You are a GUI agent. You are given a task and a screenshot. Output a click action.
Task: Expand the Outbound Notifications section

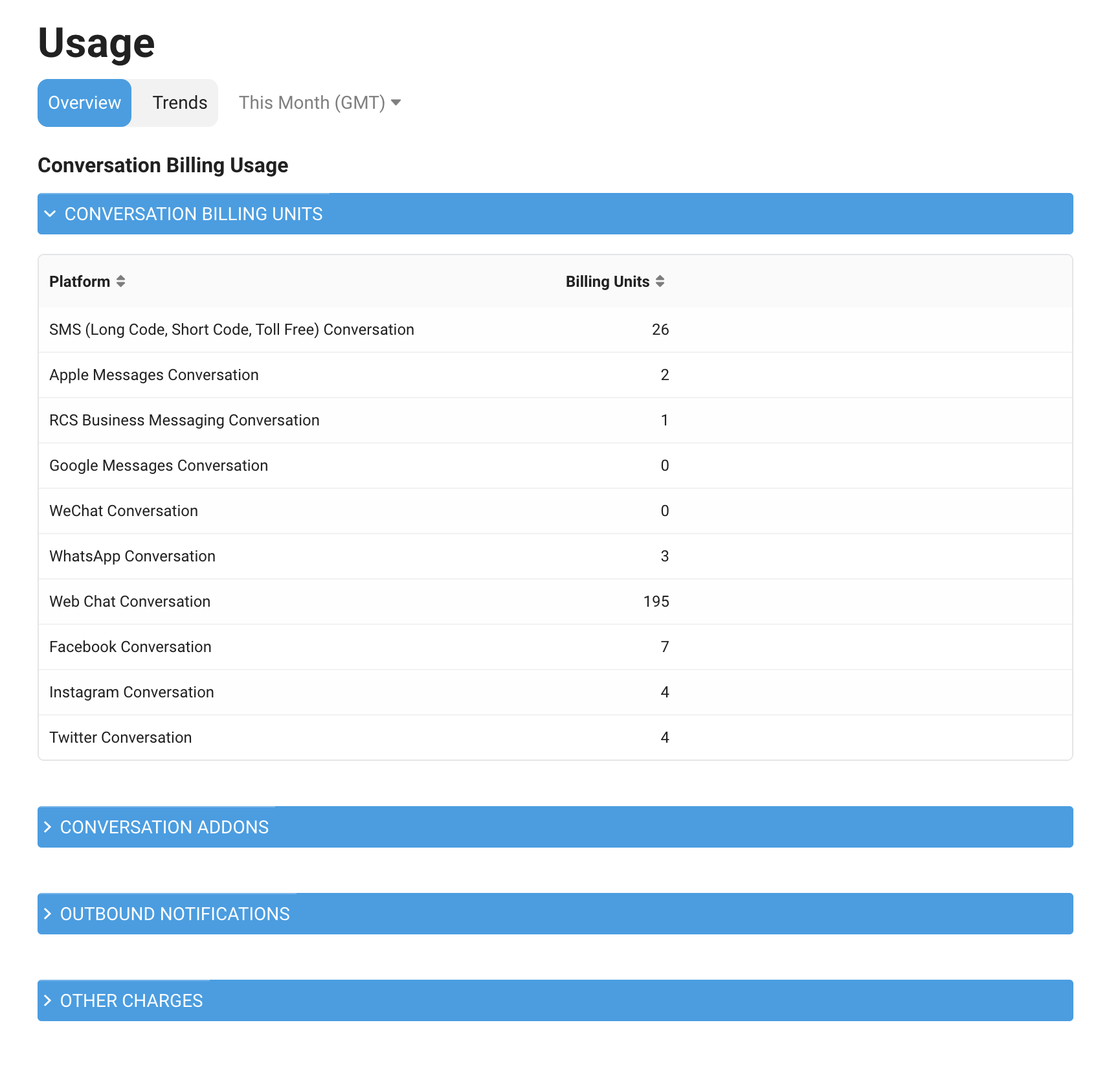click(x=555, y=914)
